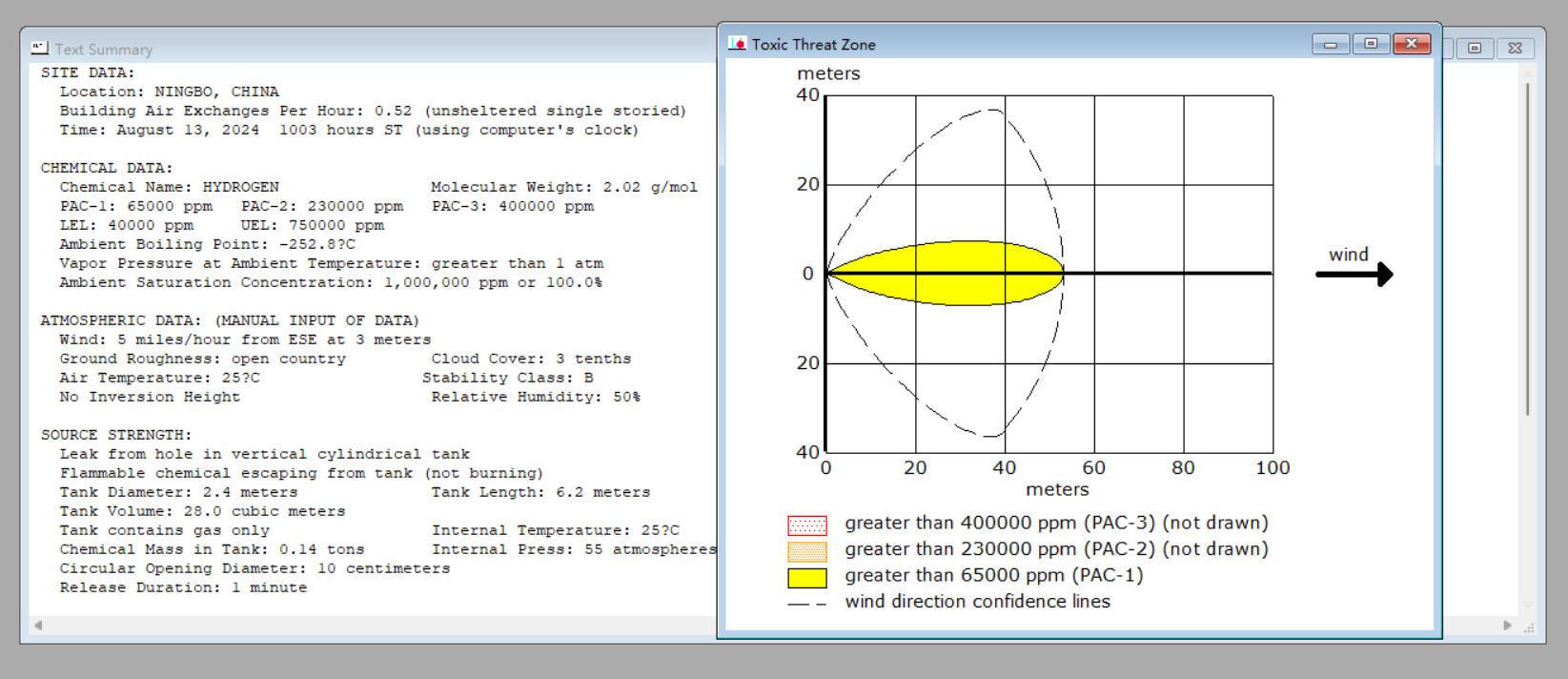Click 'Tank Length: 6.2 meters' text
The height and width of the screenshot is (679, 1568).
(540, 492)
